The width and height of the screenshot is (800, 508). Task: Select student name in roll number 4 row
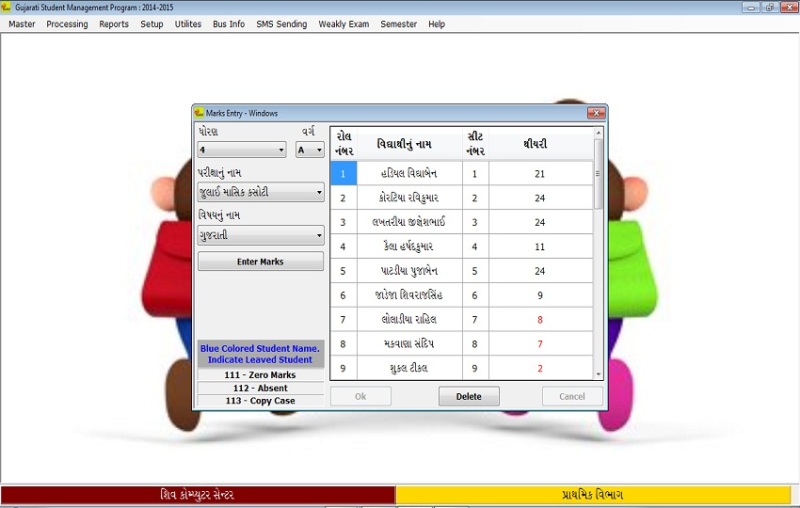tap(410, 246)
